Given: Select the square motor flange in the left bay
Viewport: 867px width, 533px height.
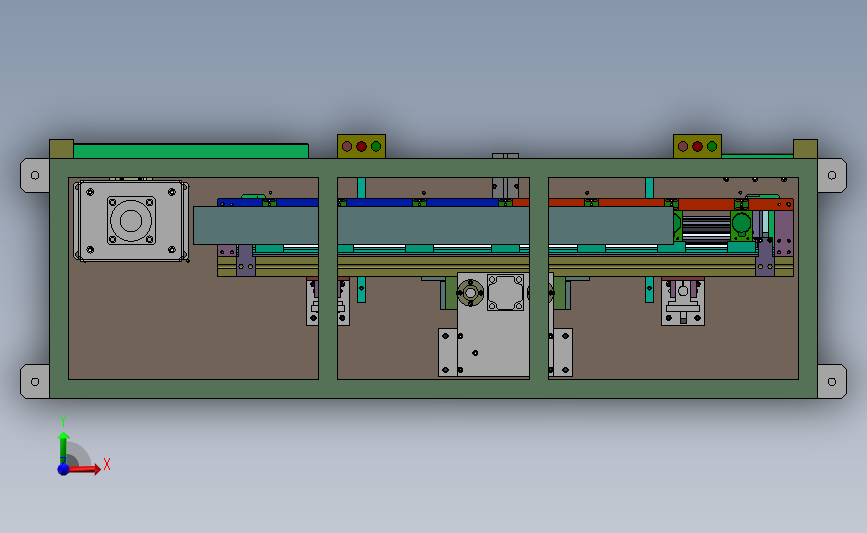Looking at the screenshot, I should click(x=131, y=221).
